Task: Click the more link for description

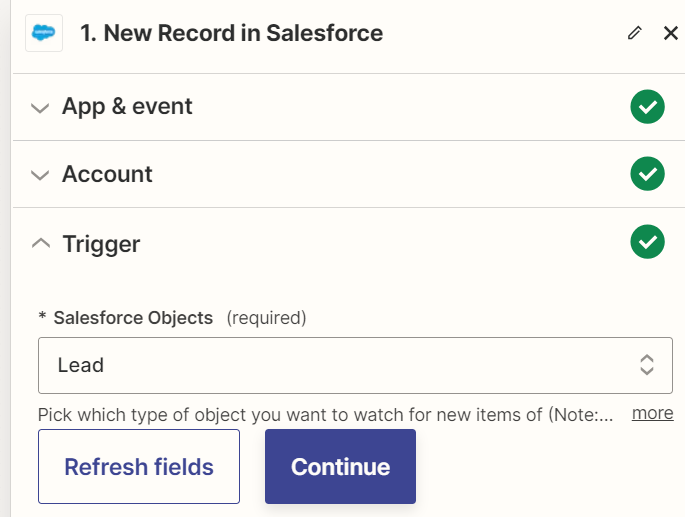Action: (x=653, y=413)
